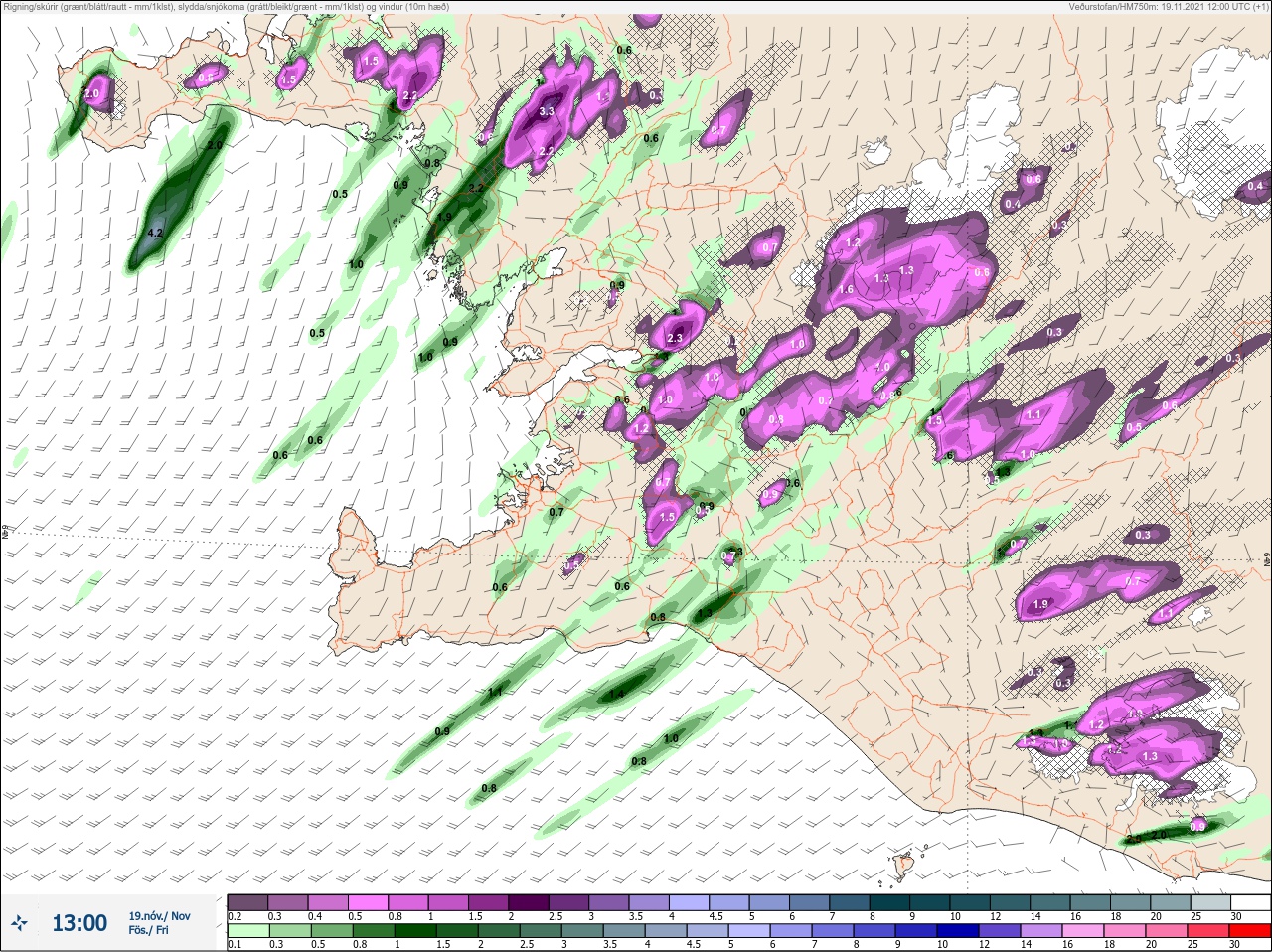
Task: Click the 4.2 rain value on the map
Action: click(154, 233)
